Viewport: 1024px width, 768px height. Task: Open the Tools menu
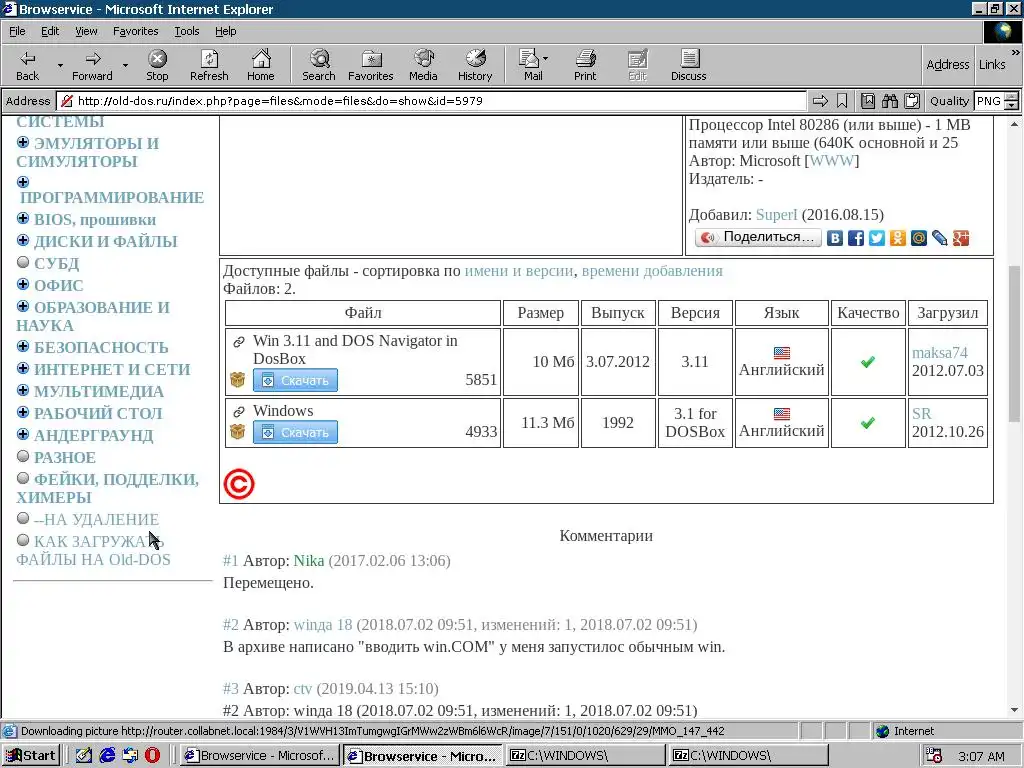coord(187,31)
